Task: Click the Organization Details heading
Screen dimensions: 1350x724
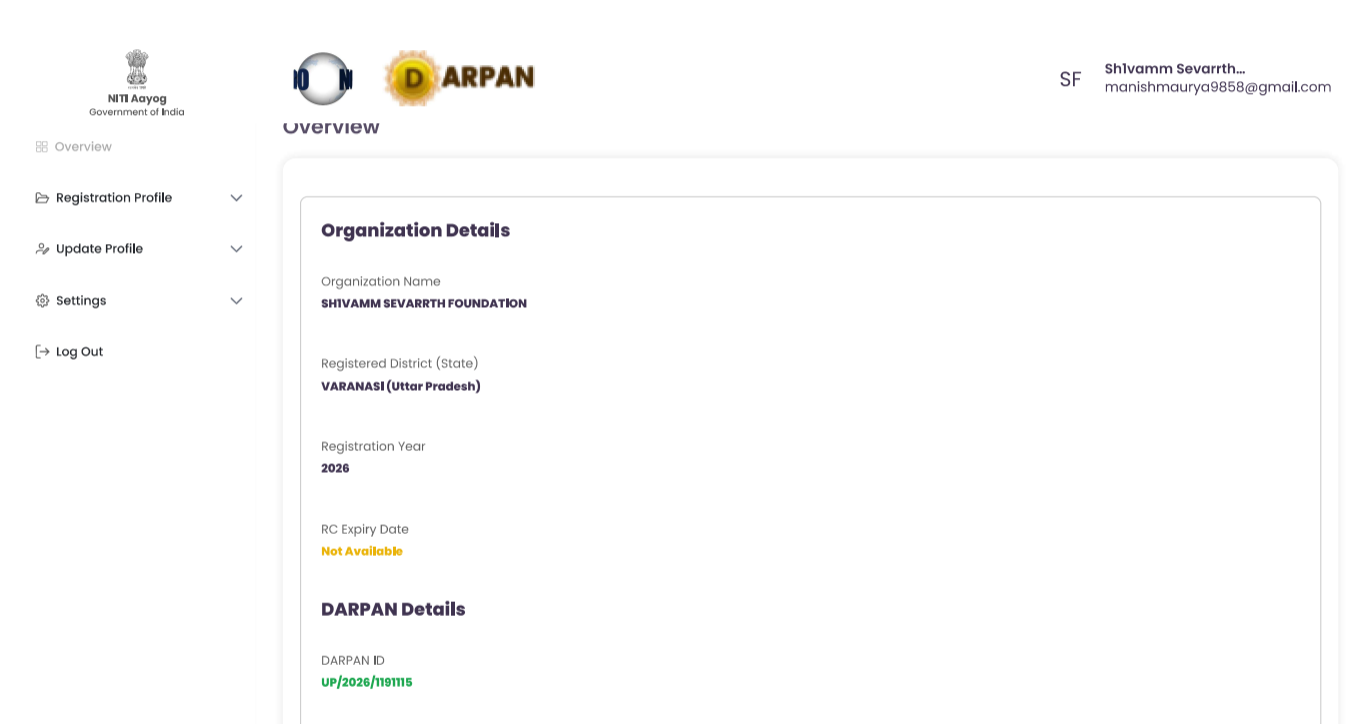Action: [415, 230]
